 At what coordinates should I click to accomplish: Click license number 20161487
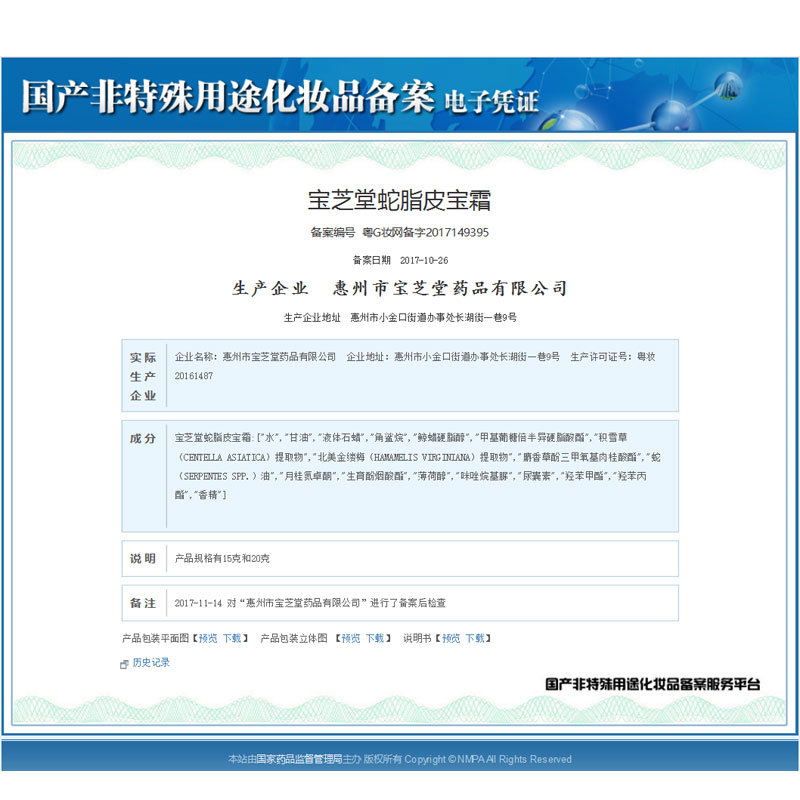pyautogui.click(x=194, y=376)
